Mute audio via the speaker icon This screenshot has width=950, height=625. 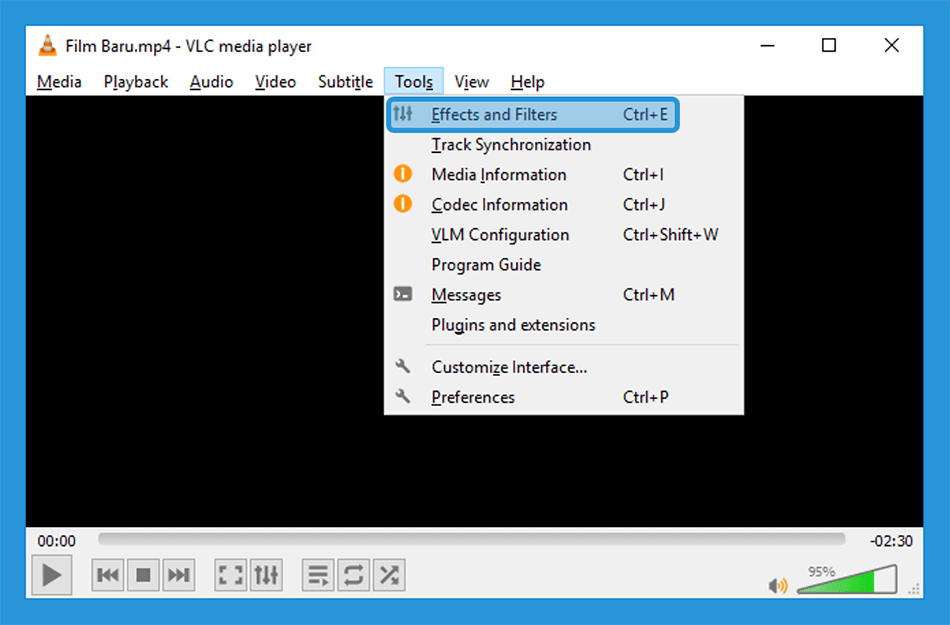(x=778, y=585)
